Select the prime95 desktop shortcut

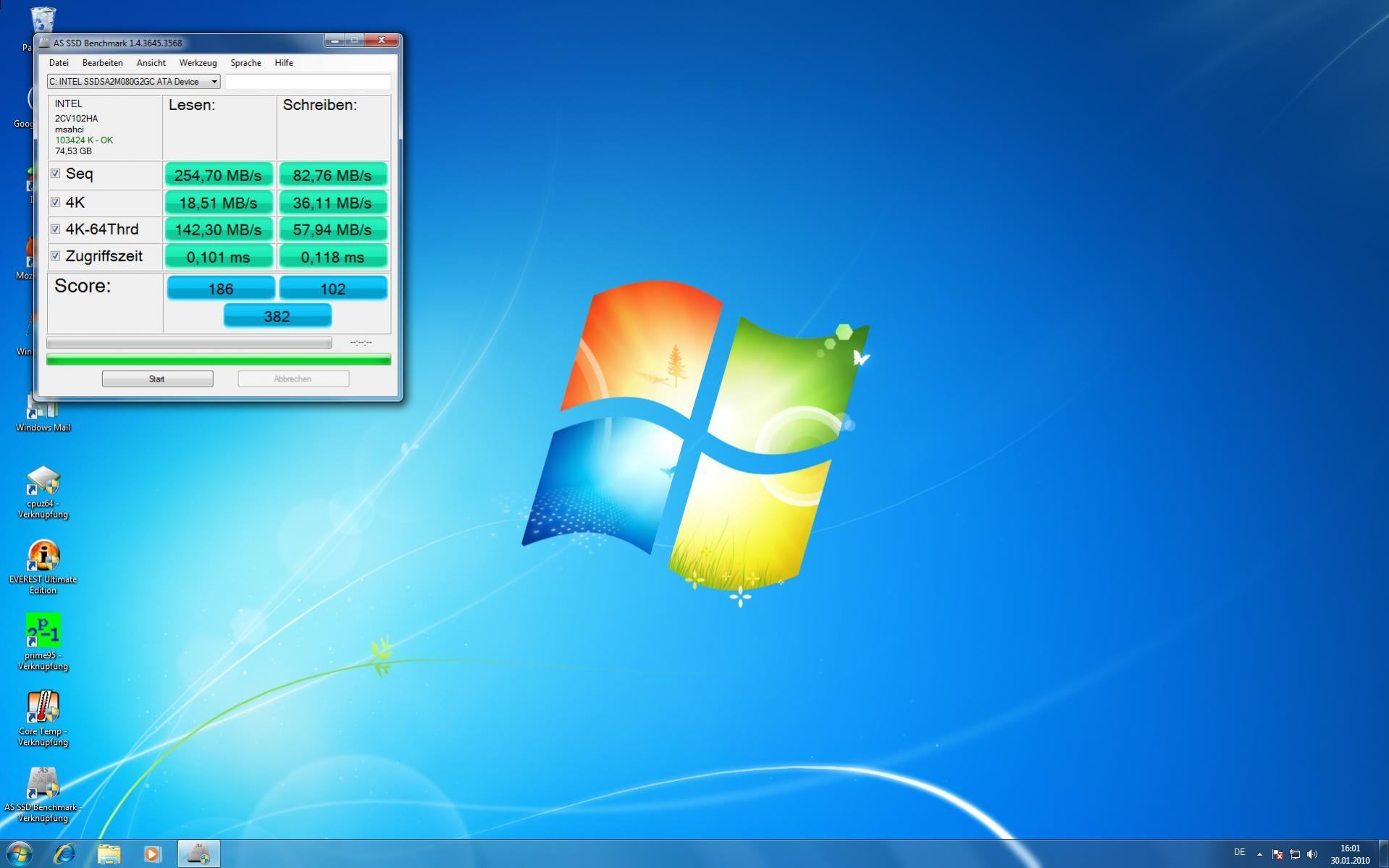point(43,643)
